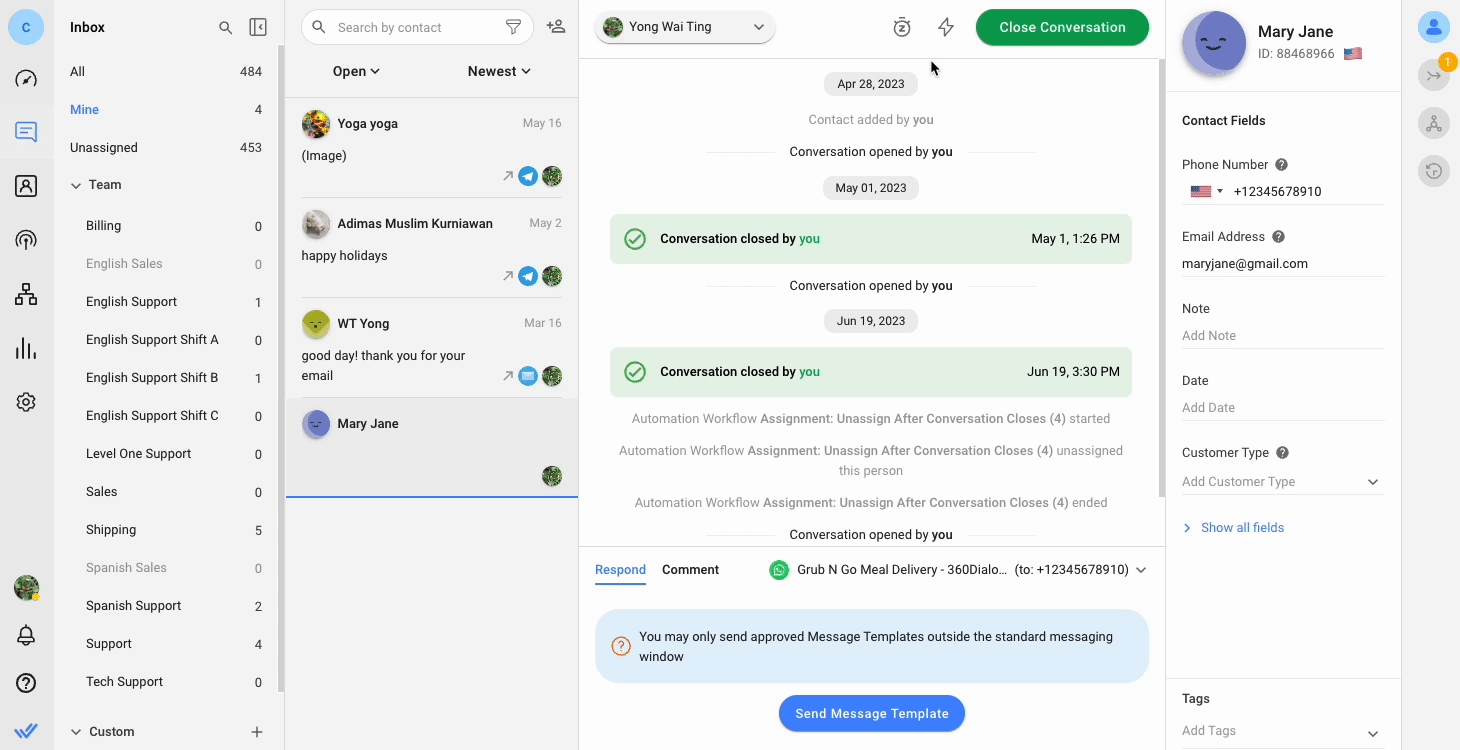The height and width of the screenshot is (750, 1460).
Task: Click the Send Message Template button
Action: click(x=872, y=713)
